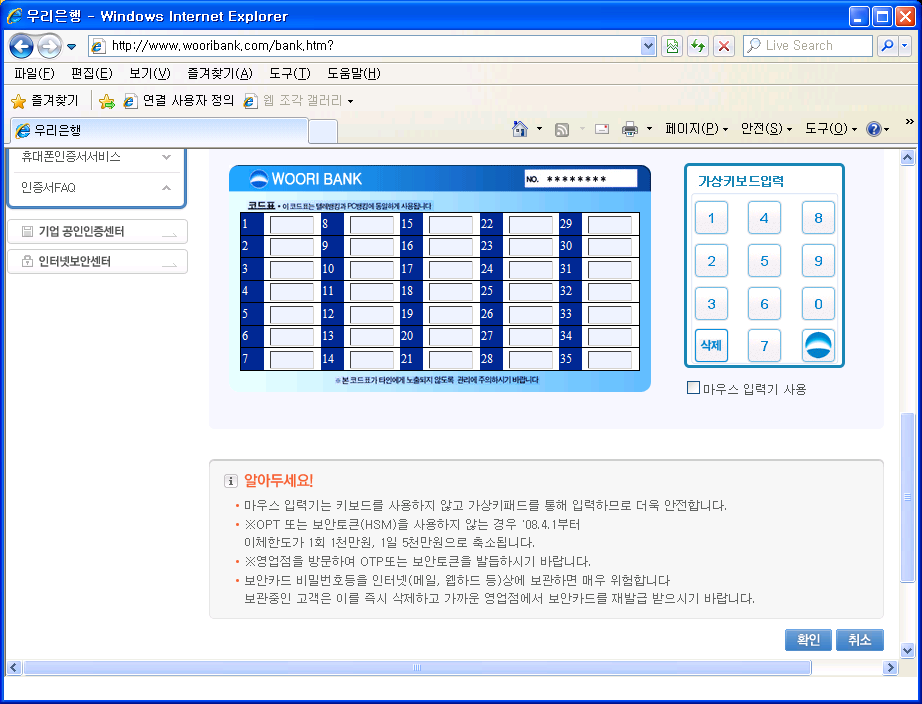Add to favorites bar star-arrow icon
Screen dimensions: 922x704
tap(106, 102)
